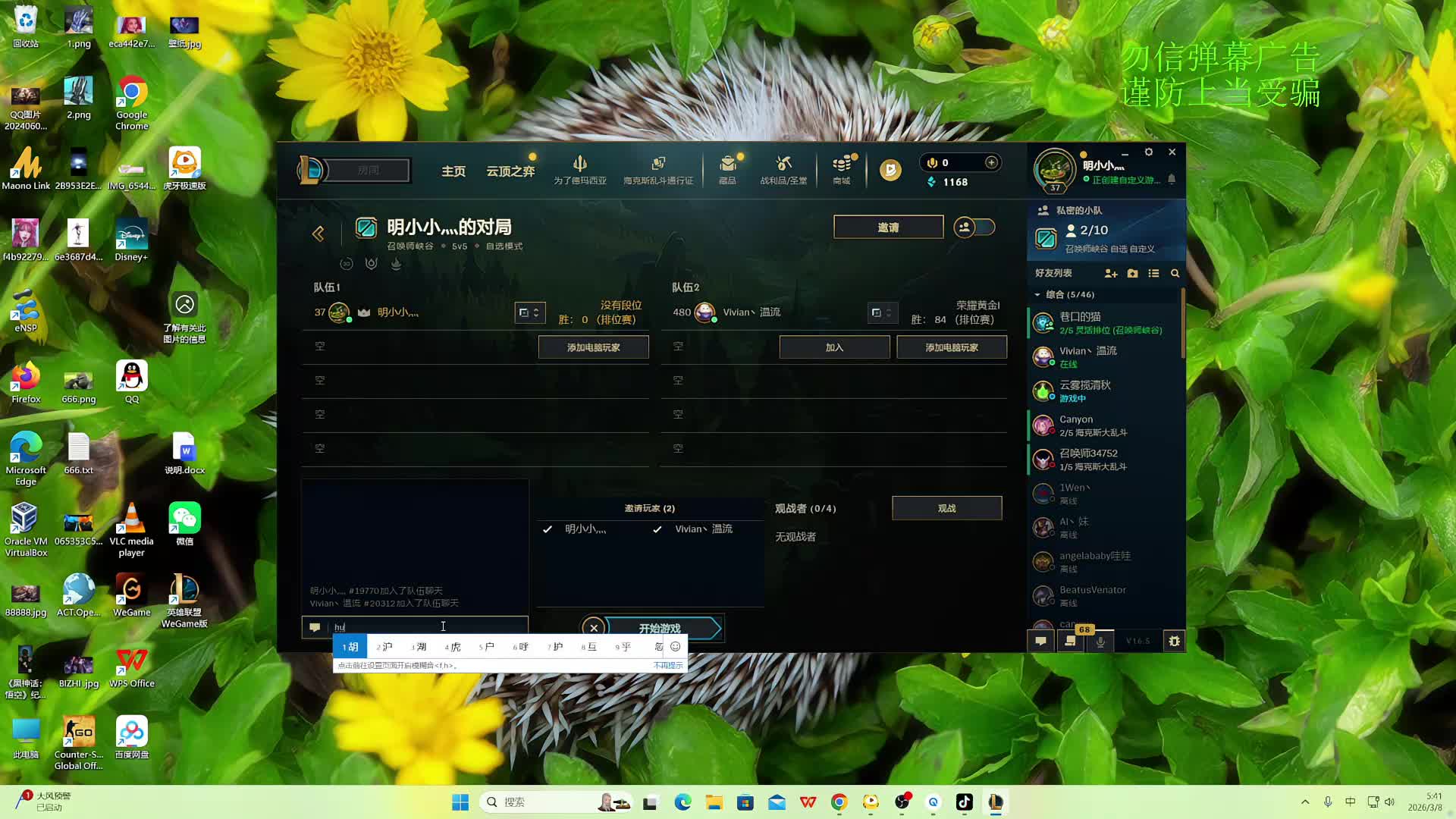The image size is (1456, 819).
Task: Open the 云顶之弈 tab
Action: (510, 171)
